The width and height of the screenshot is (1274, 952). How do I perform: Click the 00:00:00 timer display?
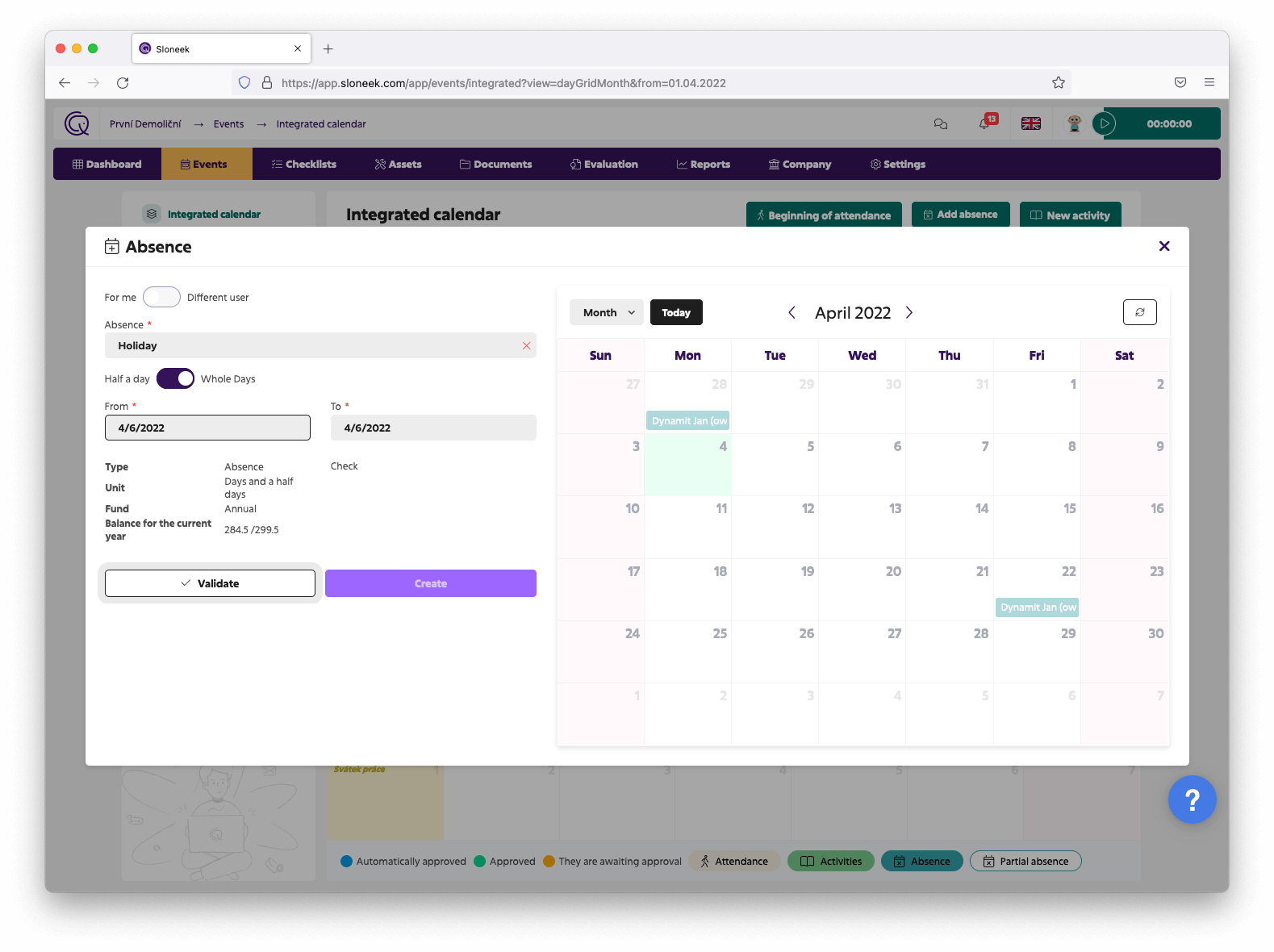(1169, 123)
